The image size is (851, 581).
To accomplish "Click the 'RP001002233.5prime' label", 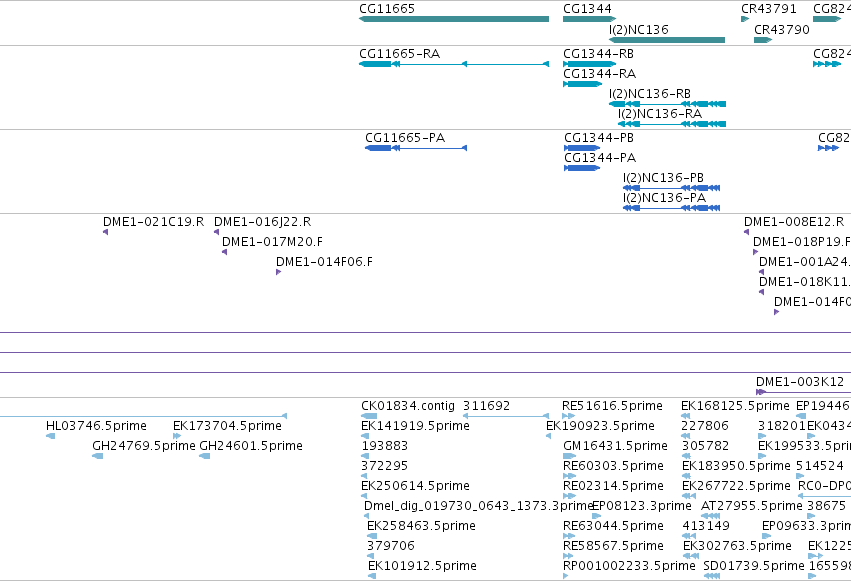I will (x=629, y=566).
